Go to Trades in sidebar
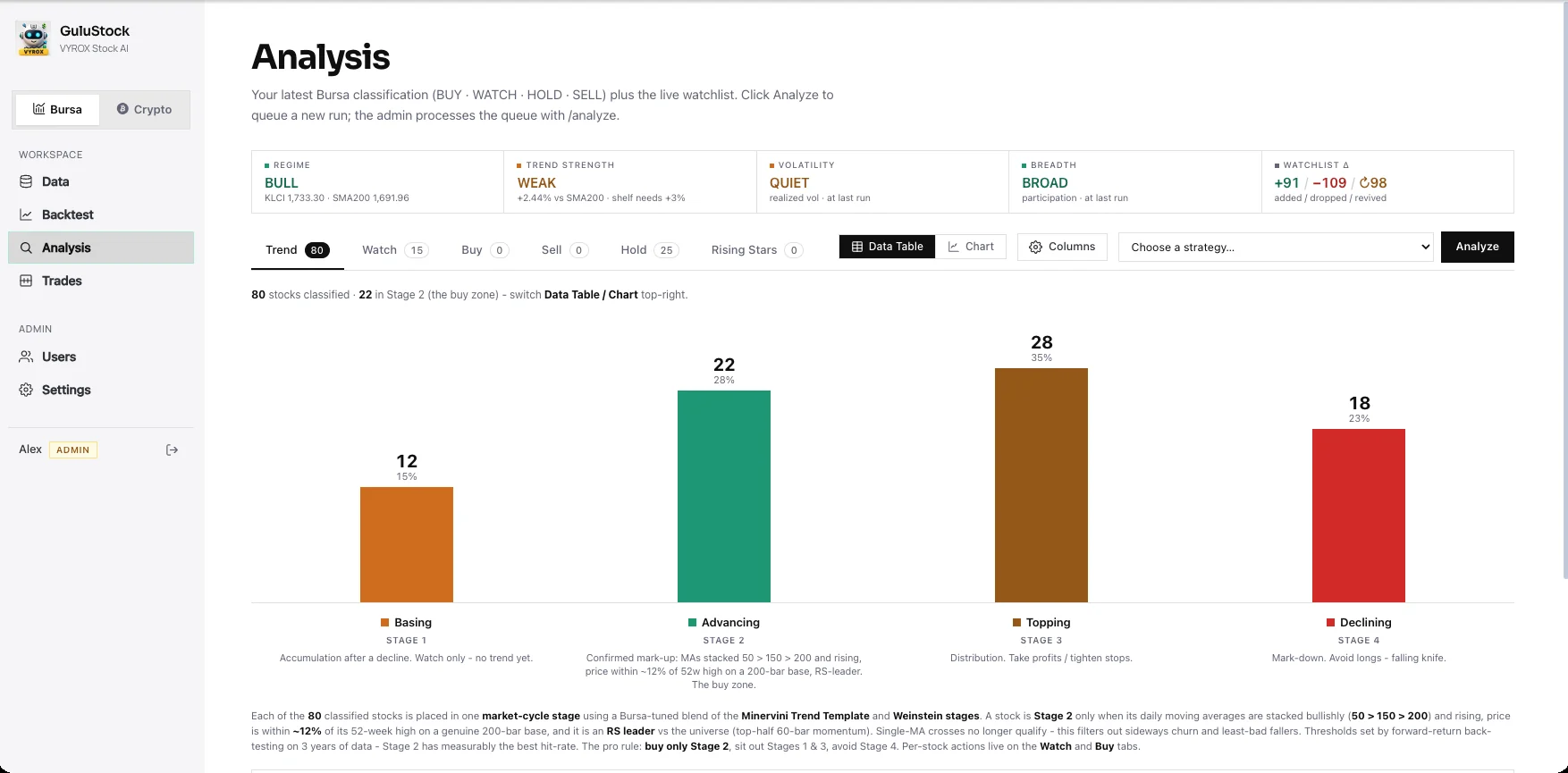The width and height of the screenshot is (1568, 773). (101, 281)
